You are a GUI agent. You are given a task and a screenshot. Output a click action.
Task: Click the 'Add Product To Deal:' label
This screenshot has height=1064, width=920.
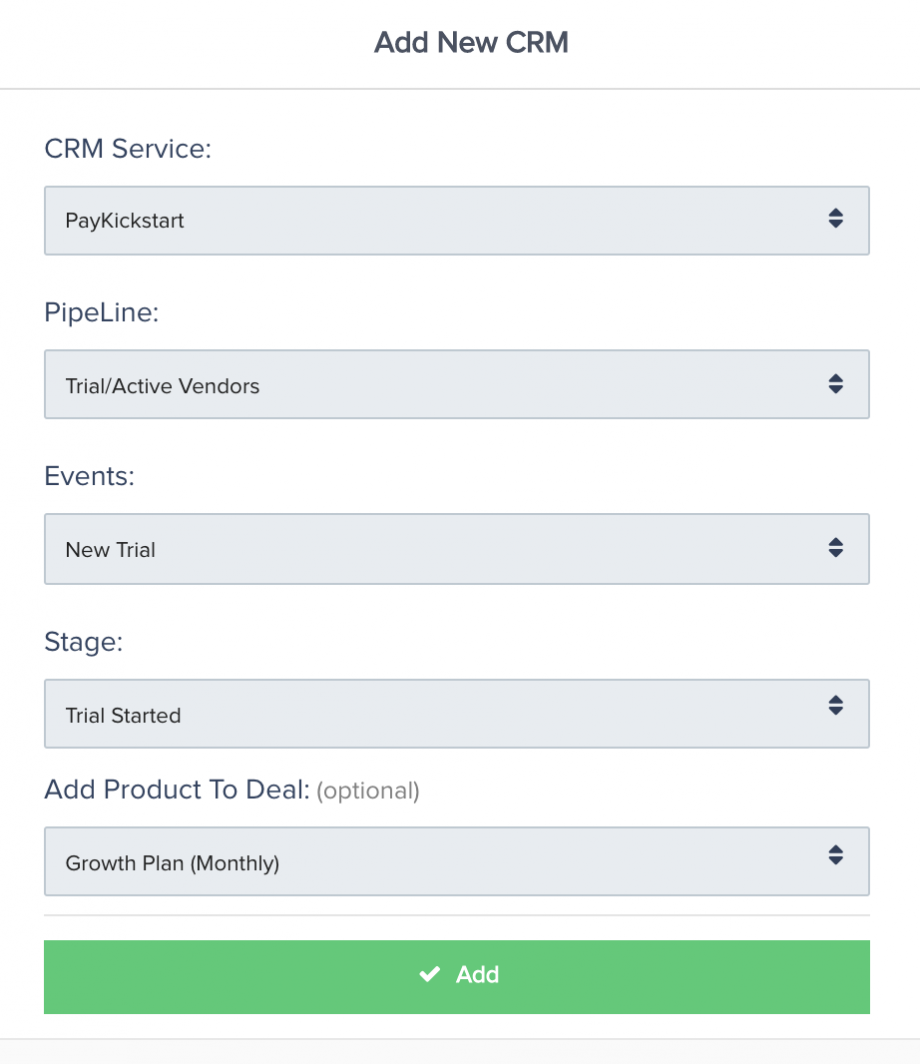(x=177, y=790)
